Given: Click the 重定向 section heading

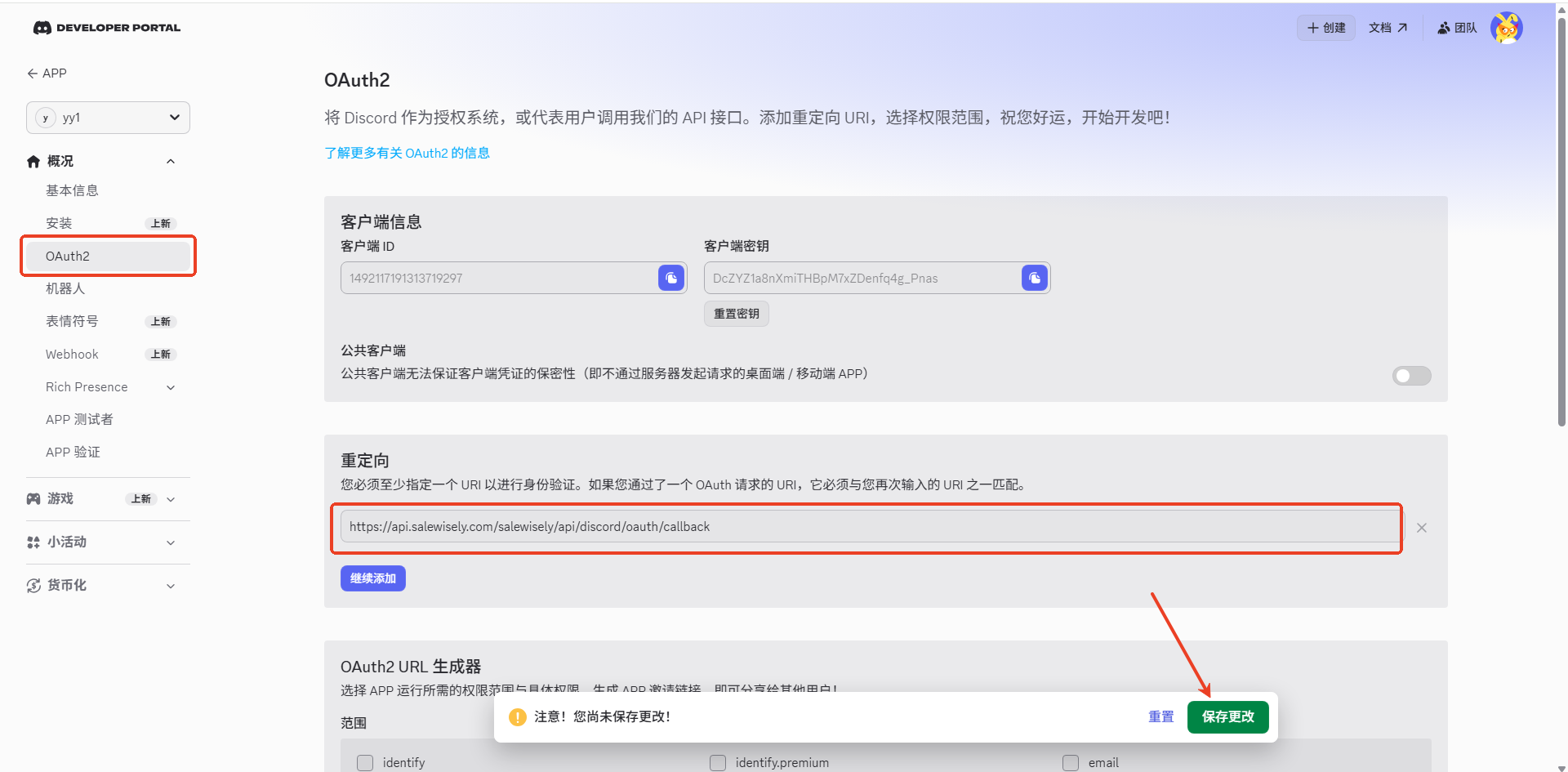Looking at the screenshot, I should pos(365,461).
